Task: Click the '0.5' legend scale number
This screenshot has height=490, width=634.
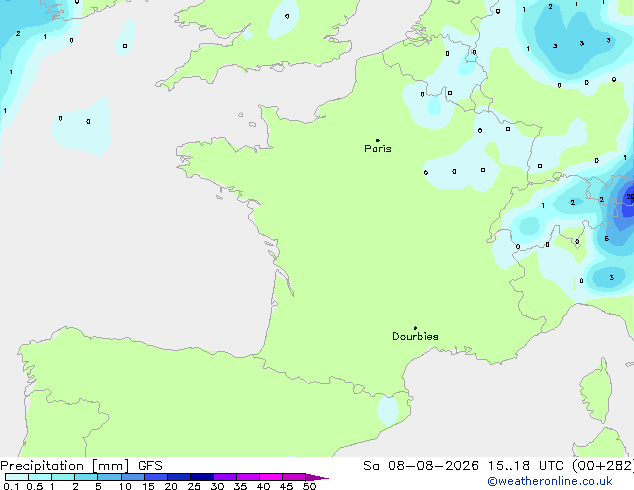Action: [35, 486]
